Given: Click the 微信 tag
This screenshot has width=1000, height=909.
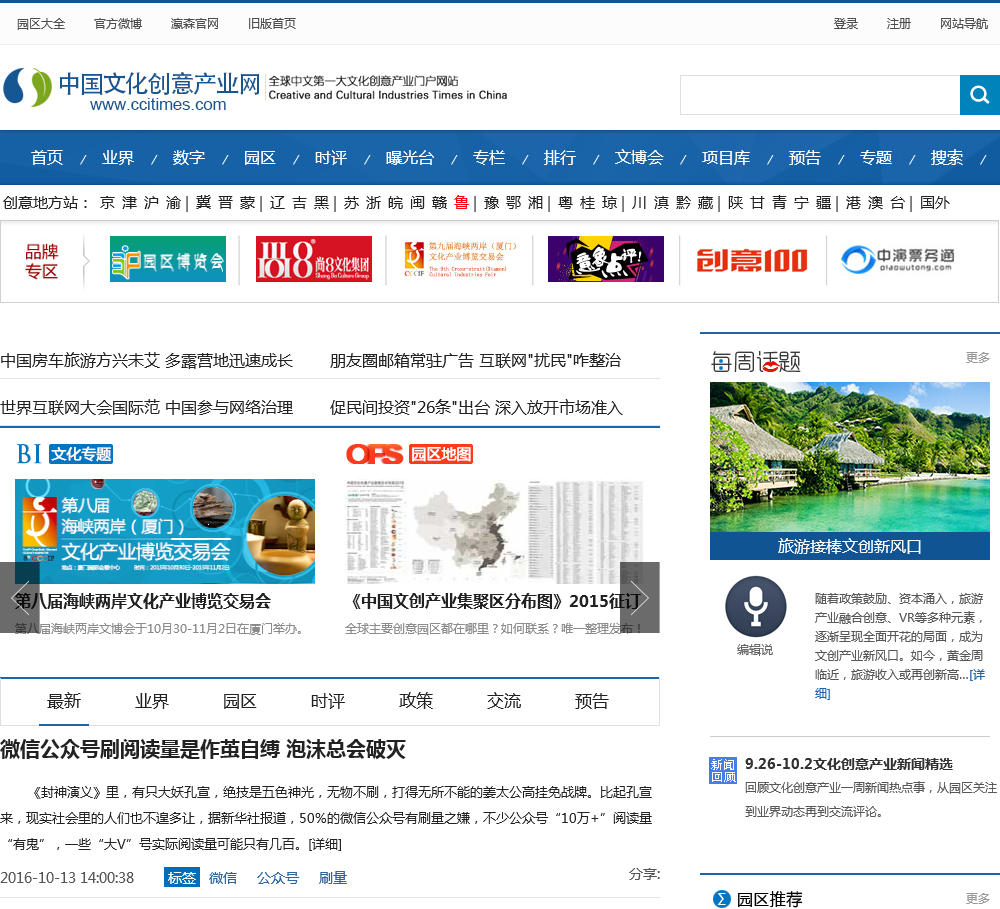Looking at the screenshot, I should 223,878.
